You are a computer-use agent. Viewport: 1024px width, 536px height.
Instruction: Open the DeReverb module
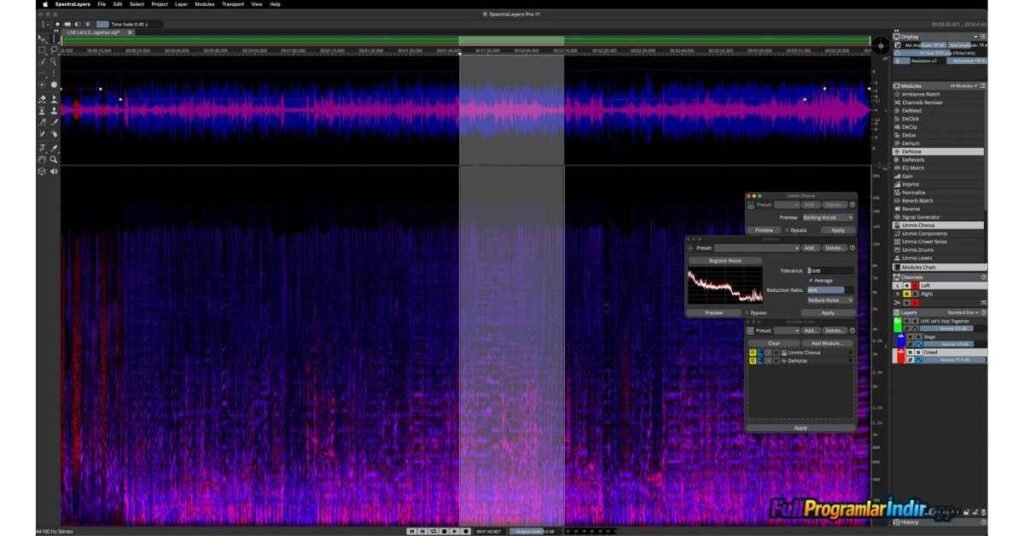[x=938, y=160]
